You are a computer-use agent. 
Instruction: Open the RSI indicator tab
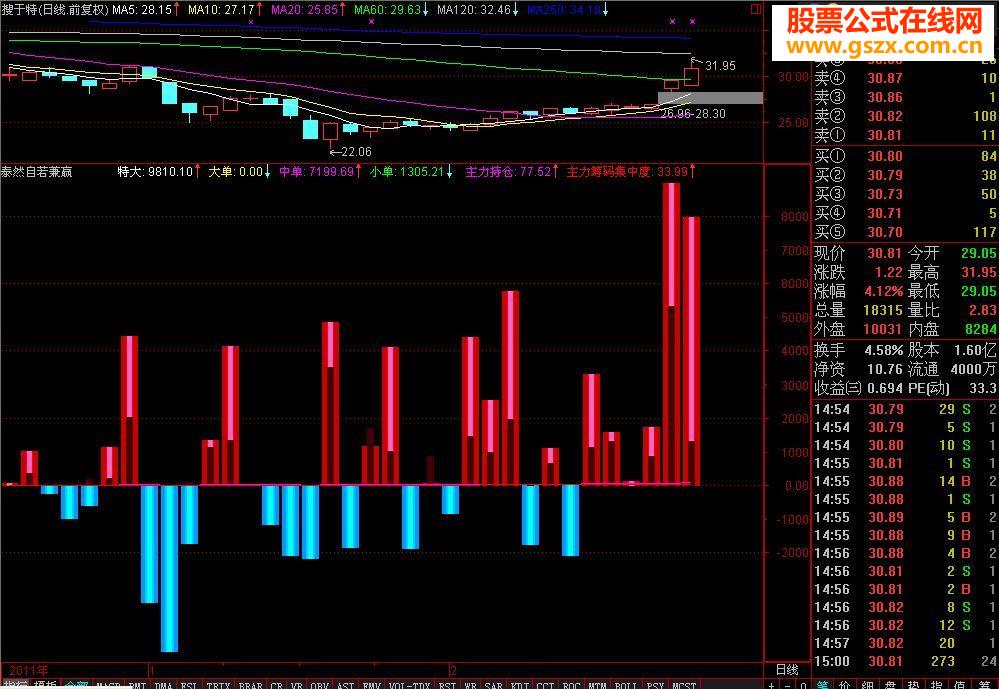click(447, 685)
